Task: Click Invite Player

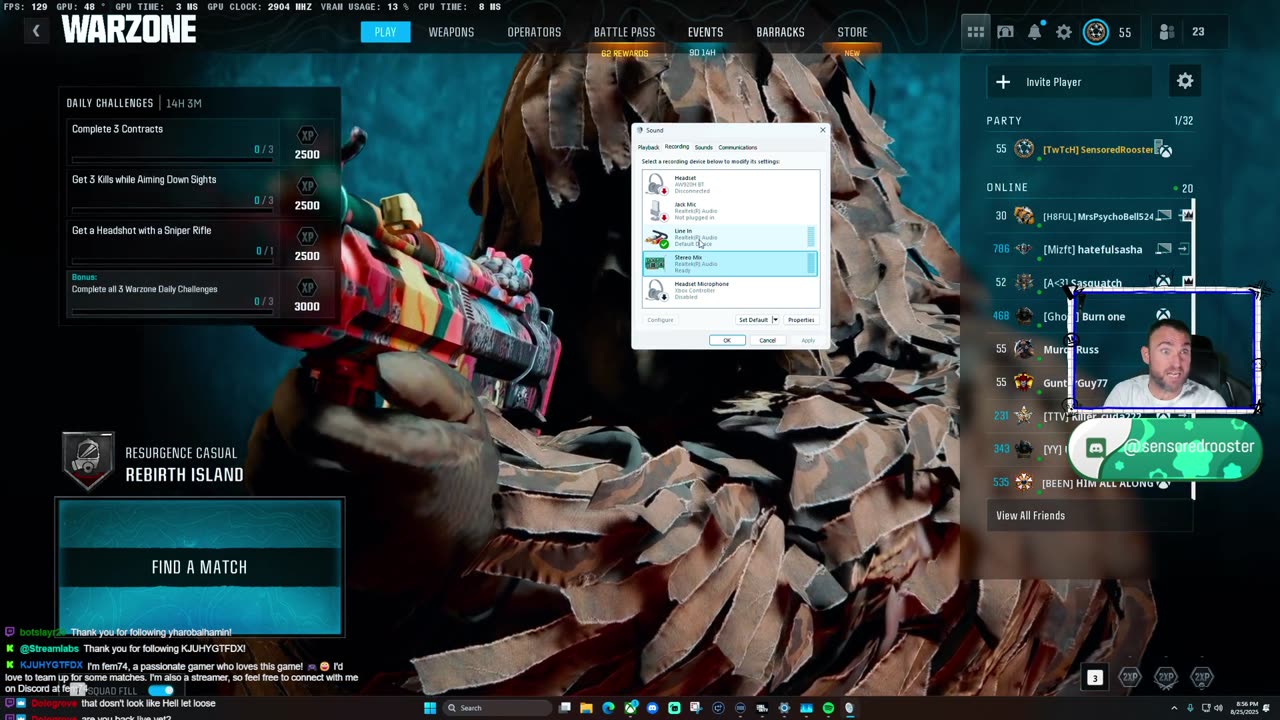Action: pyautogui.click(x=1069, y=82)
